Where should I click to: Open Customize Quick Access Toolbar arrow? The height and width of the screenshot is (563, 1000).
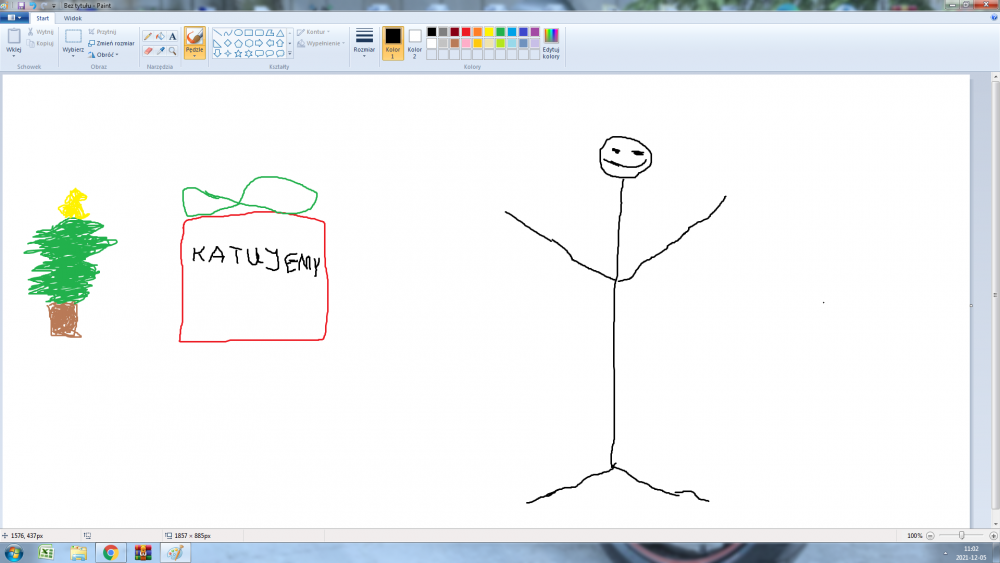coord(54,5)
